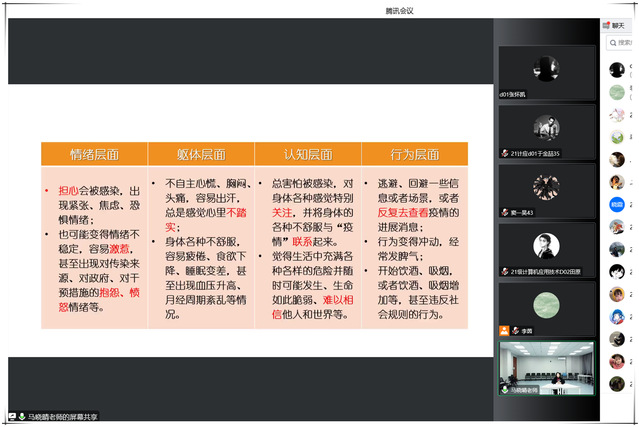Click mic icon on 马晓晴老师 video tile

[x=505, y=388]
